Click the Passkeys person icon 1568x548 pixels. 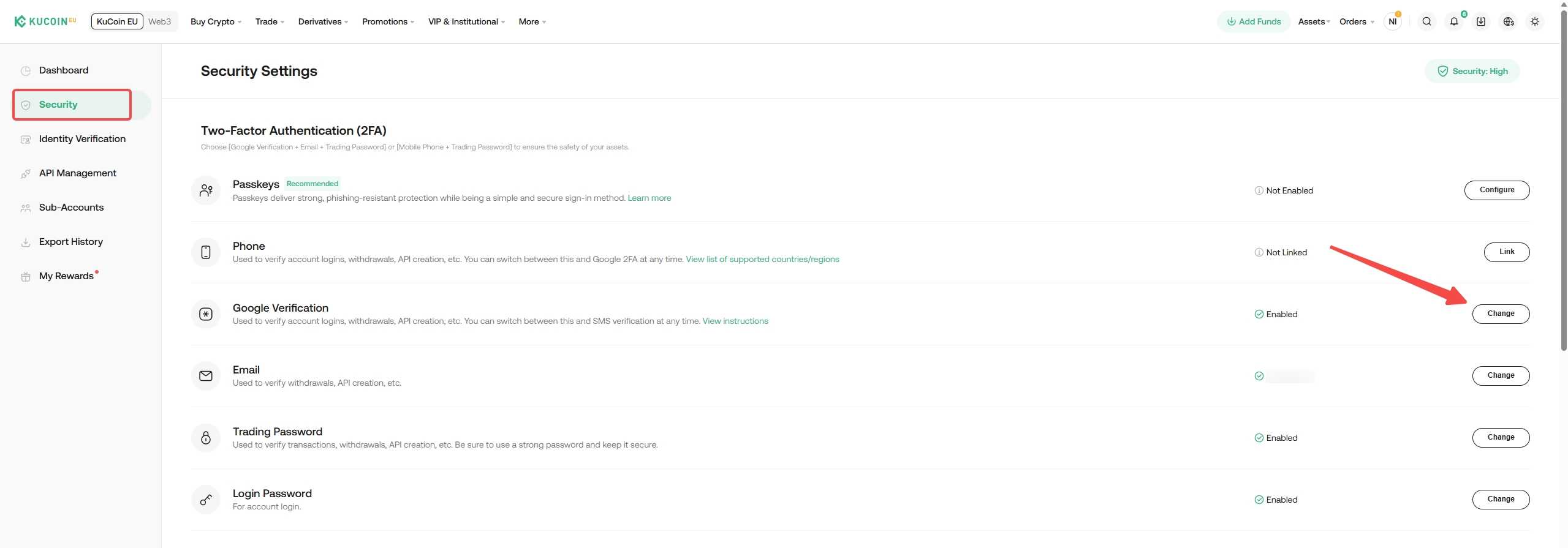point(206,190)
